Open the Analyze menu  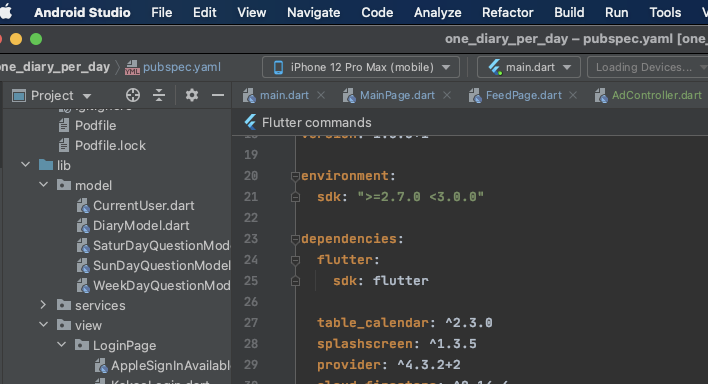[x=438, y=12]
